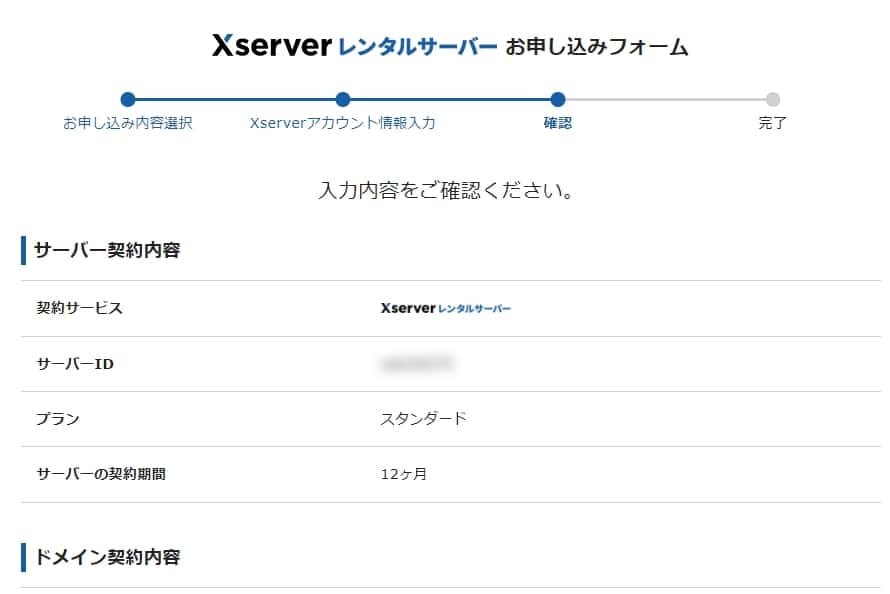Click the プラン row label
This screenshot has width=890, height=594.
57,419
